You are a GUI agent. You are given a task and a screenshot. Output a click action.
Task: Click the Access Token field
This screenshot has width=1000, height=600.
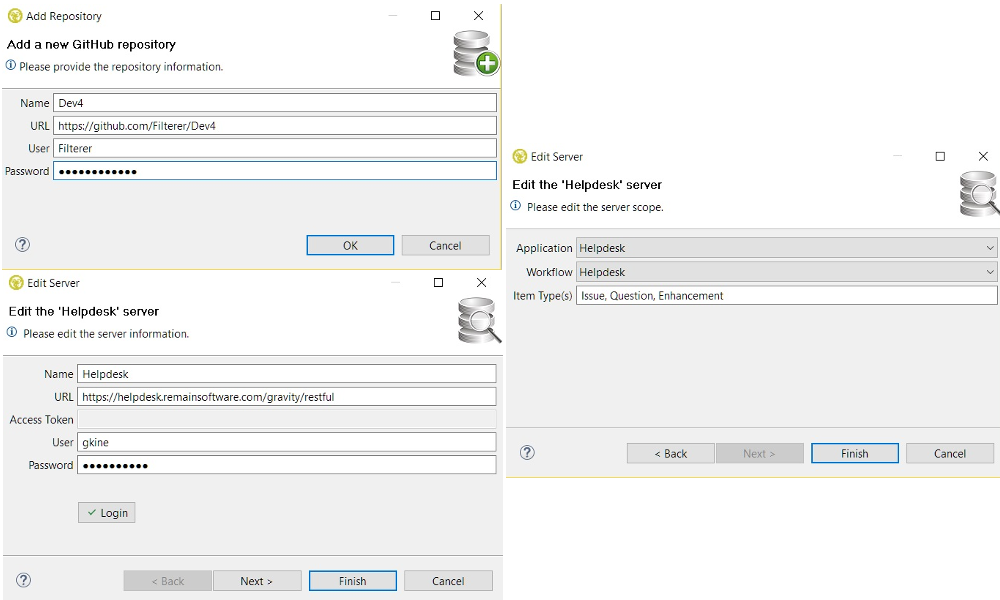click(286, 419)
